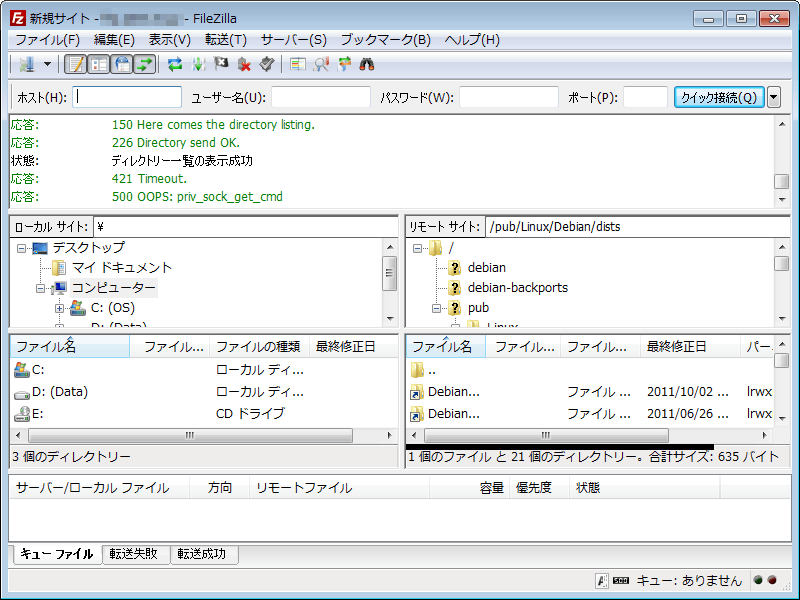Open directory listing filters icon
The width and height of the screenshot is (800, 600).
click(x=297, y=64)
